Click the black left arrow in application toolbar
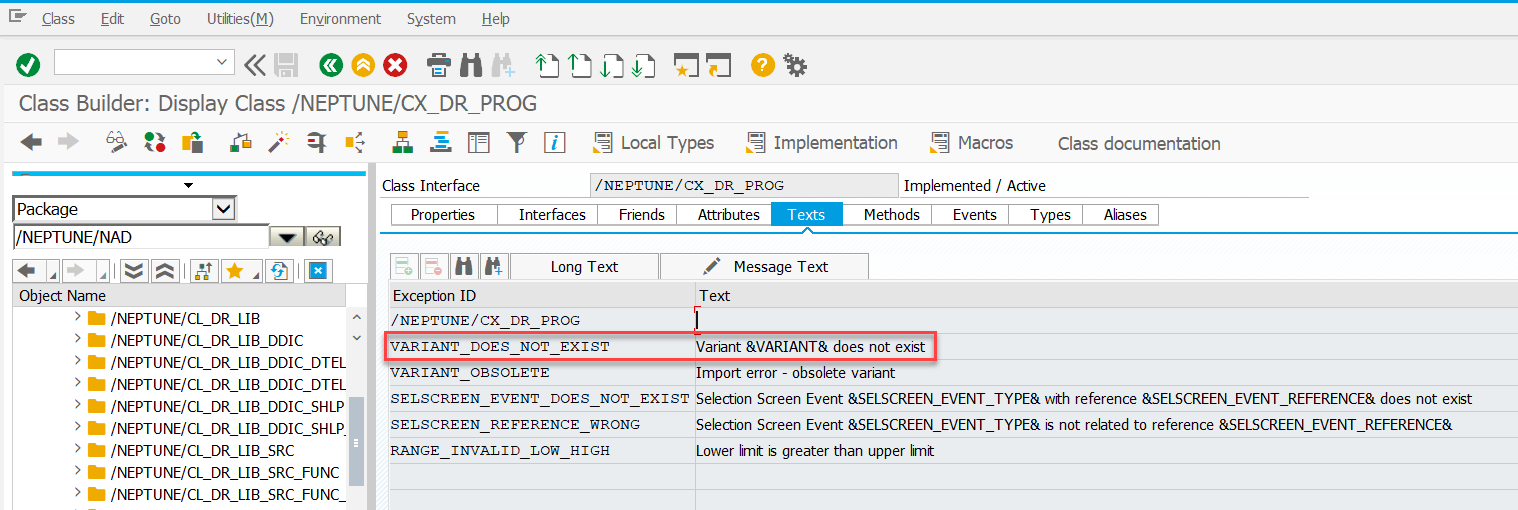 click(31, 143)
